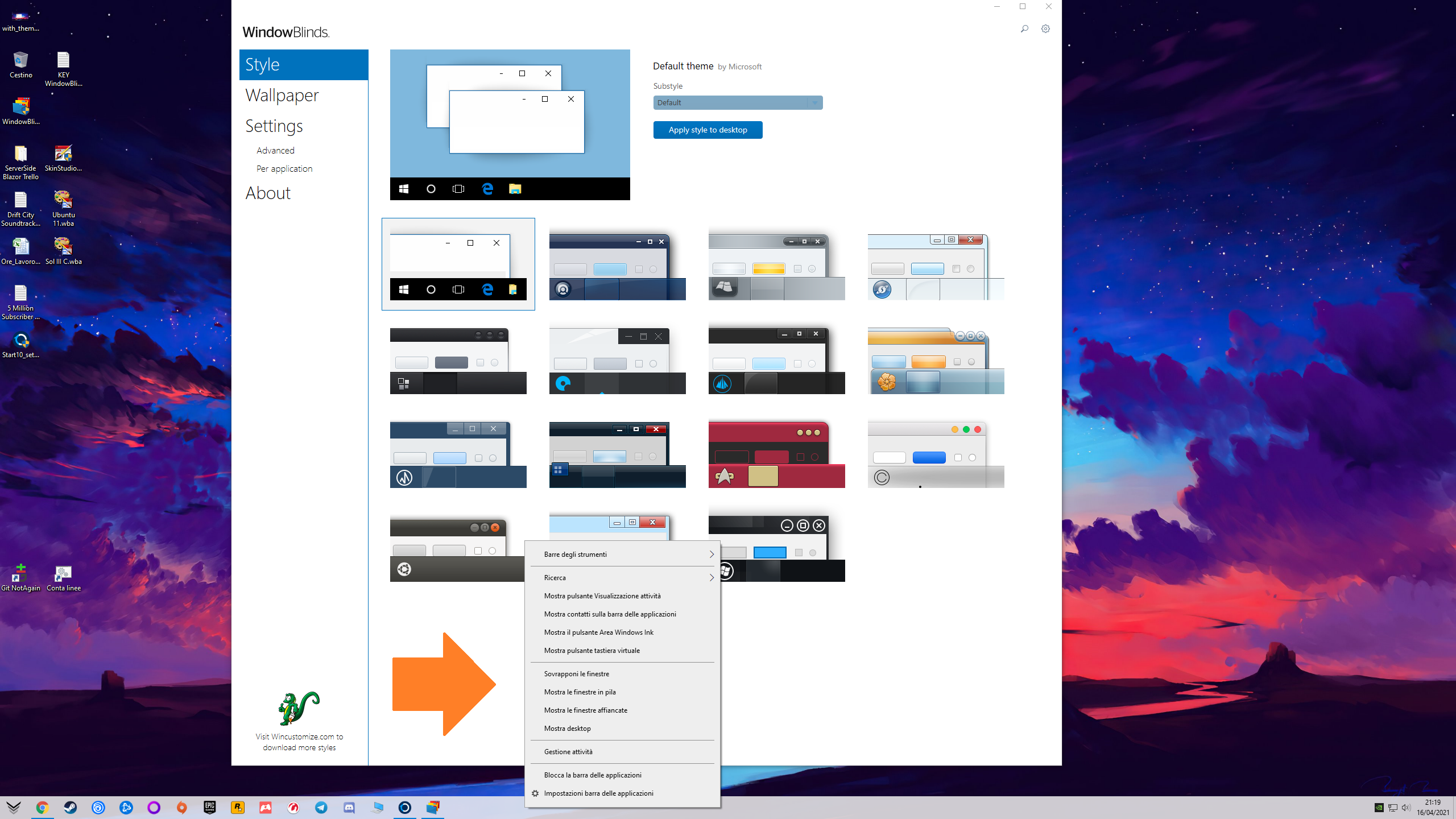Click the dark blue ring taskbar icon
Viewport: 1456px width, 819px height.
(x=405, y=807)
